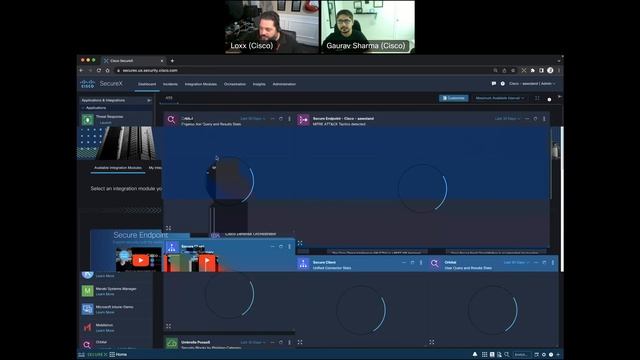Click the Threat Response application icon

87,120
